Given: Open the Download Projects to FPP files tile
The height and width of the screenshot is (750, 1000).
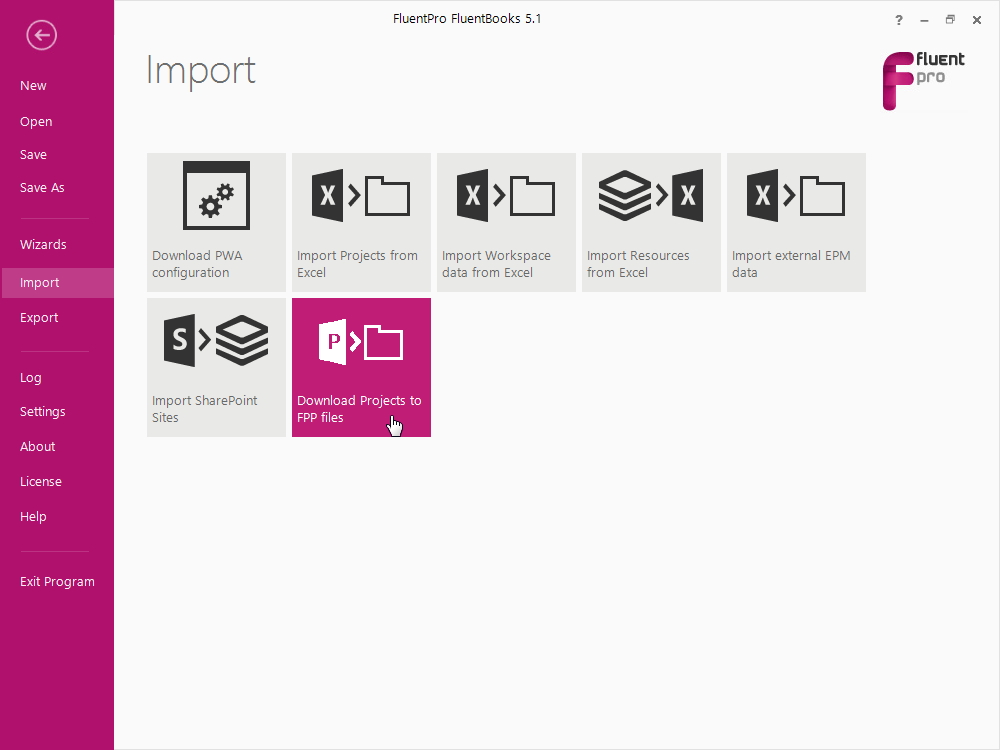Looking at the screenshot, I should tap(362, 367).
